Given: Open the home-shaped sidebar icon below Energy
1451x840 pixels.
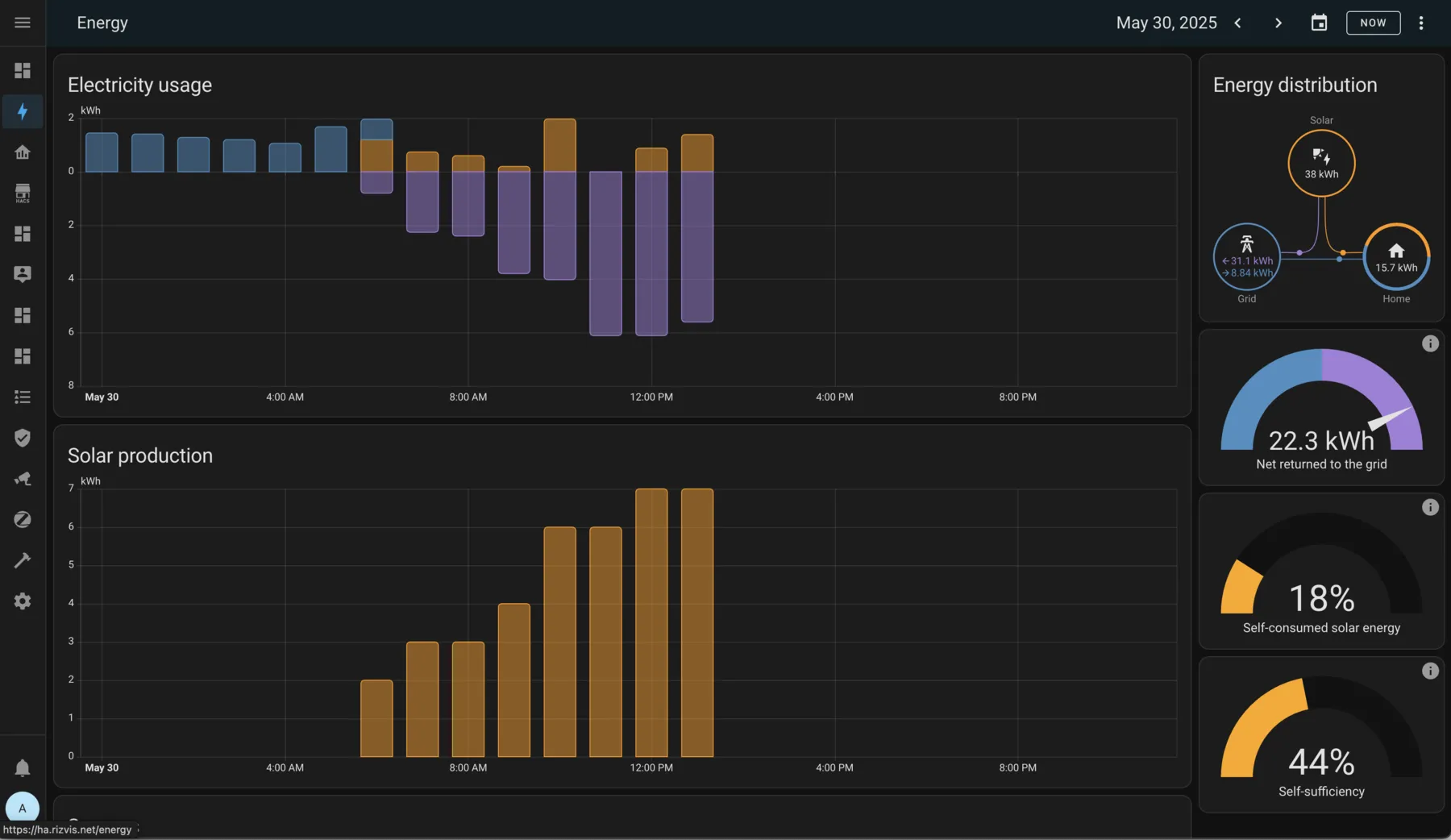Looking at the screenshot, I should pyautogui.click(x=23, y=152).
